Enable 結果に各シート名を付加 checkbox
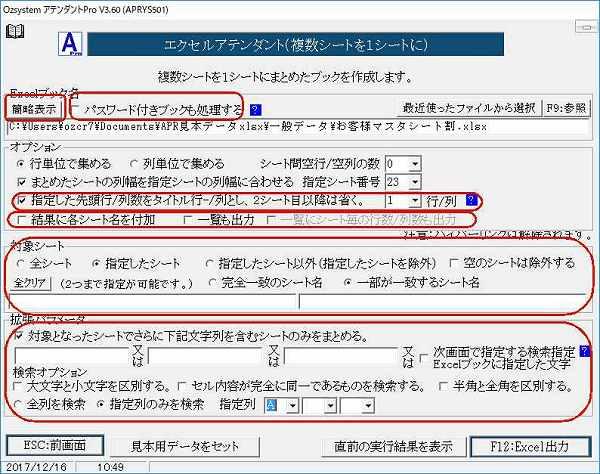600x474 pixels. 21,220
